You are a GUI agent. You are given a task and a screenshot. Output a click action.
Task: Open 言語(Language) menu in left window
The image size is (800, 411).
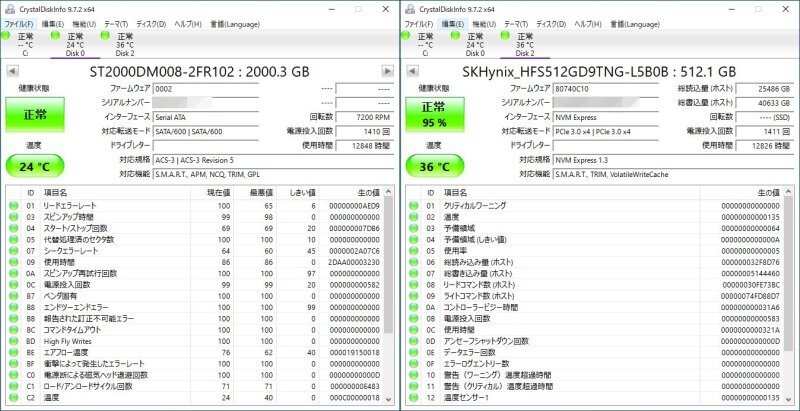tap(235, 24)
